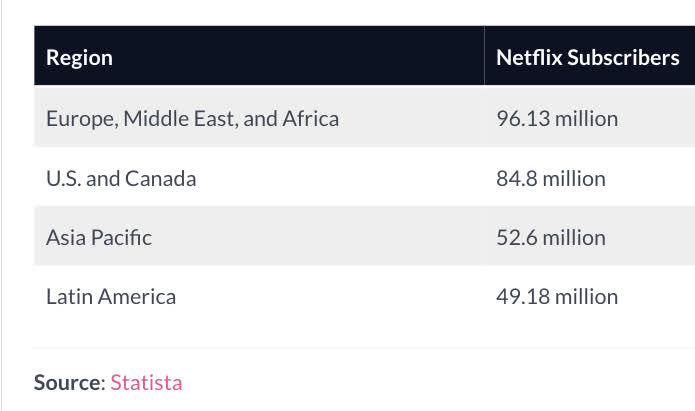Click the Netflix Subscribers column header
695x411 pixels.
pyautogui.click(x=587, y=57)
